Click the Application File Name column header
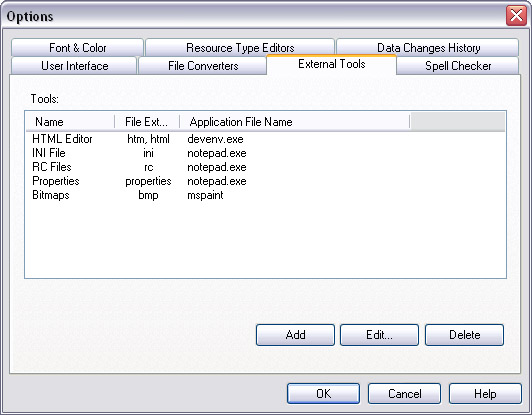 [294, 121]
